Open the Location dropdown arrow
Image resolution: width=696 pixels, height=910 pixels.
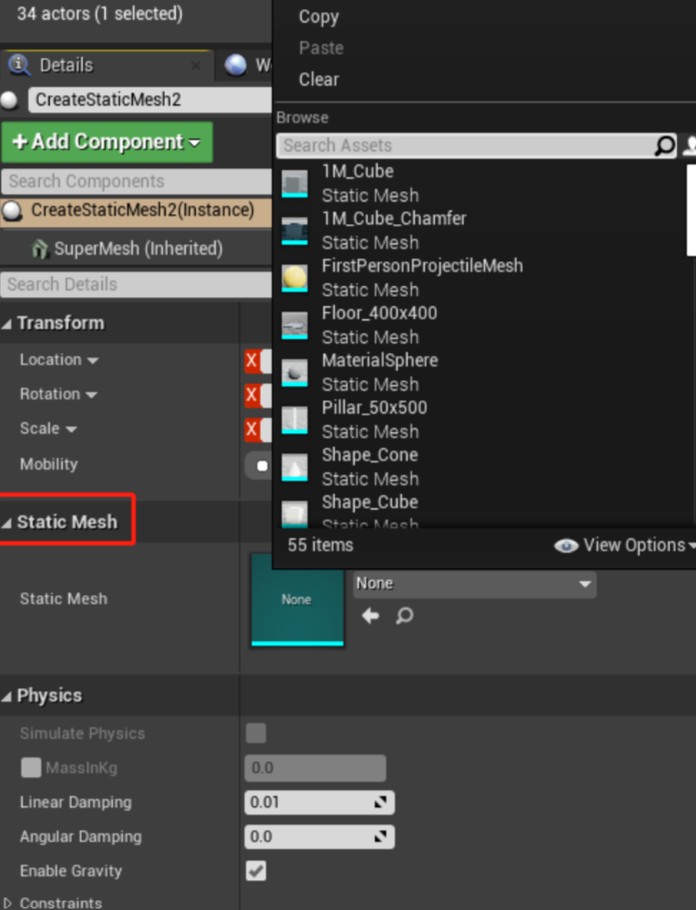92,361
